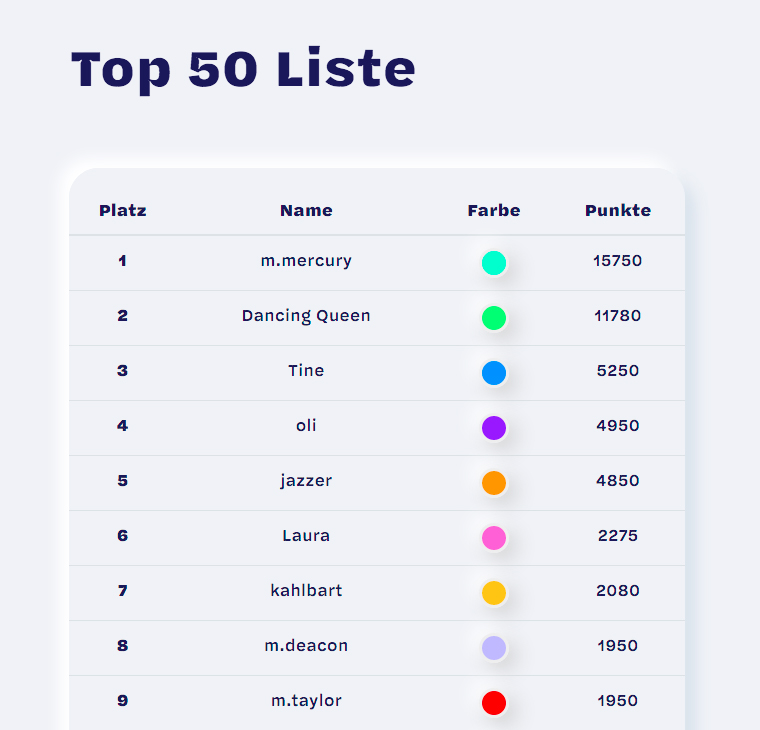Click jazzer's score of 4850
This screenshot has height=730, width=760.
click(618, 481)
